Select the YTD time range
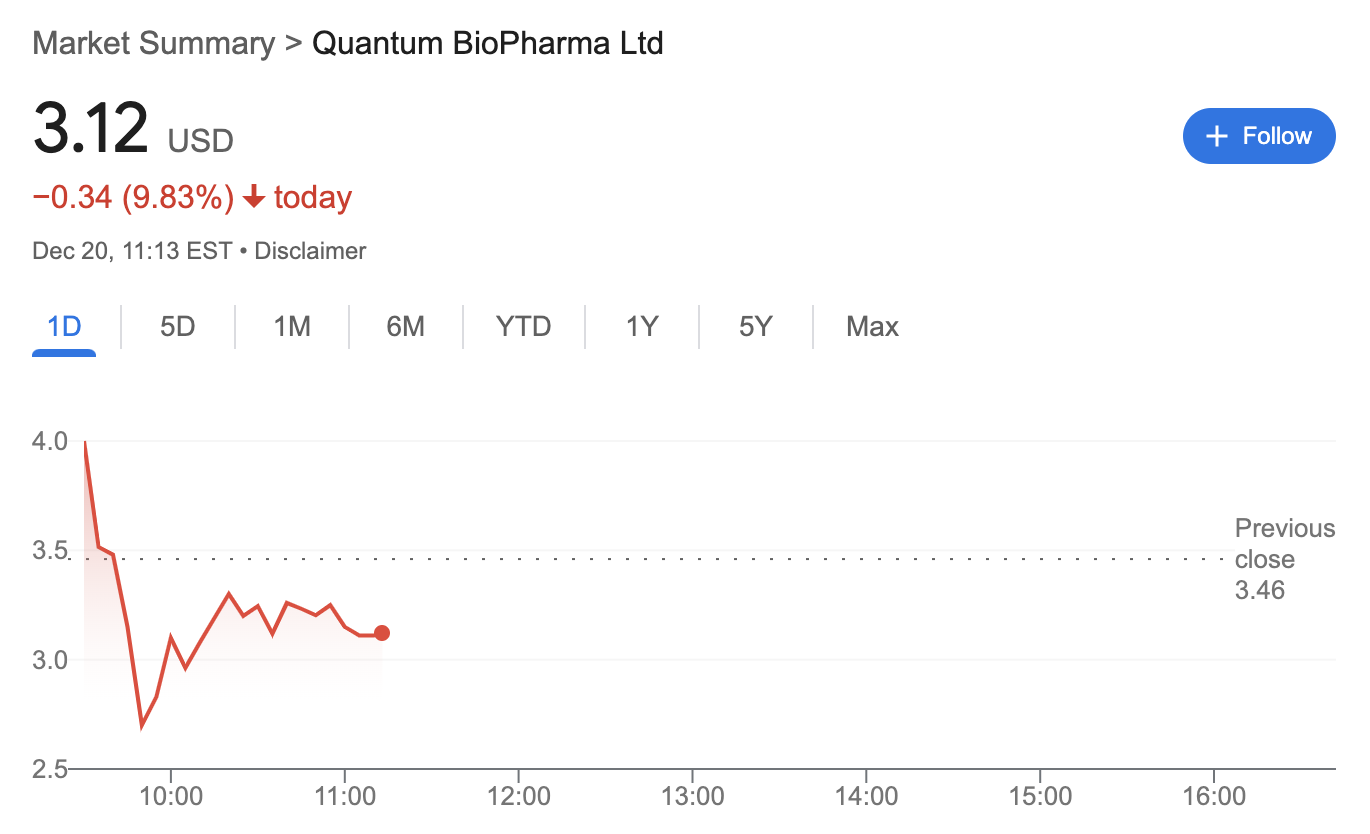 [524, 327]
